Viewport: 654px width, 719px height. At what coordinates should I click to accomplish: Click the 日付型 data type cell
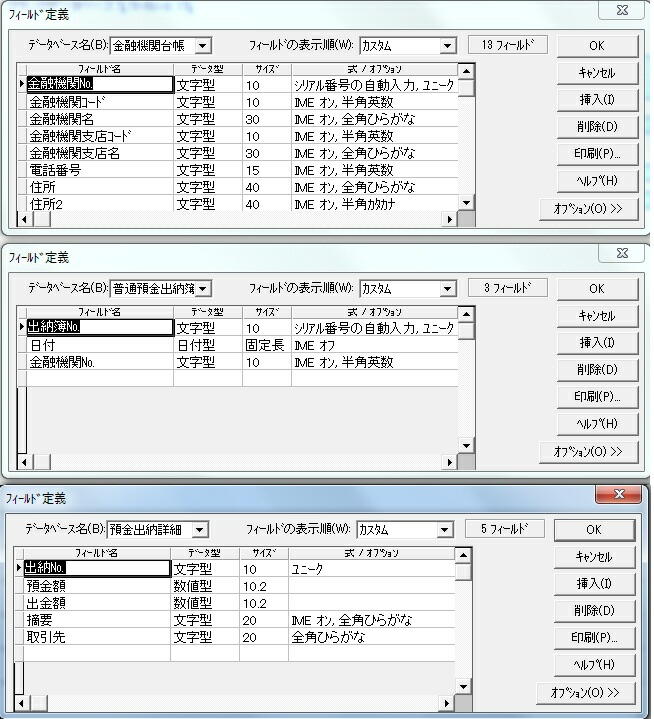pyautogui.click(x=208, y=345)
